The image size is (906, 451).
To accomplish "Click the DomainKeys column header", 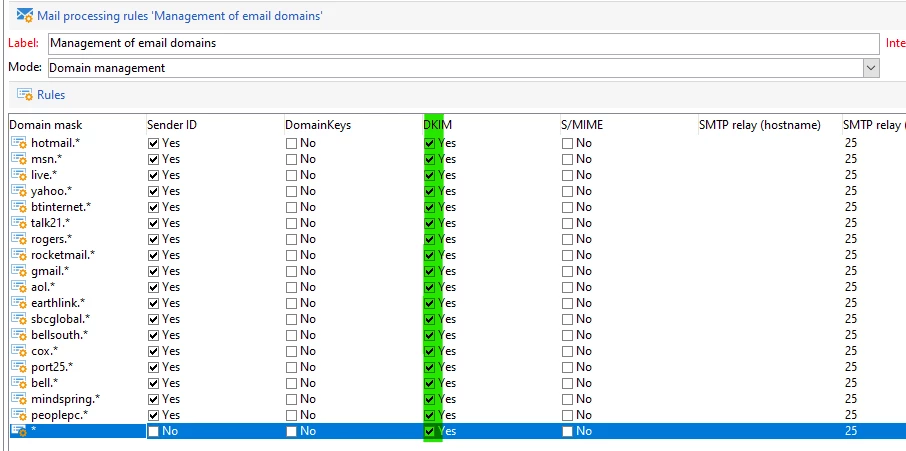I will coord(318,125).
